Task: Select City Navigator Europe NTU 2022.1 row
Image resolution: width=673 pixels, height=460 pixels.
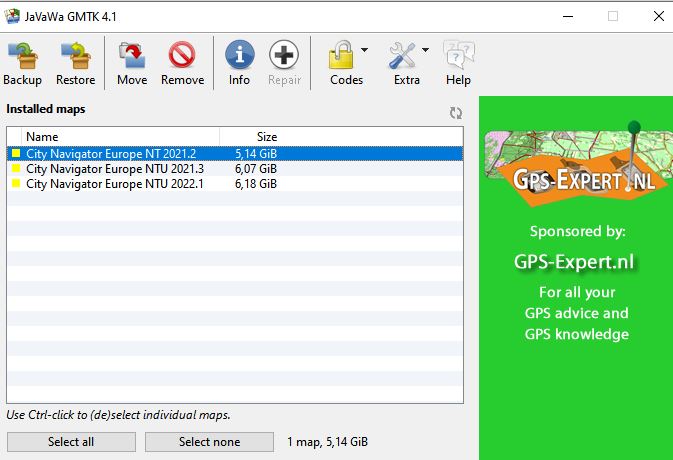Action: [x=235, y=184]
